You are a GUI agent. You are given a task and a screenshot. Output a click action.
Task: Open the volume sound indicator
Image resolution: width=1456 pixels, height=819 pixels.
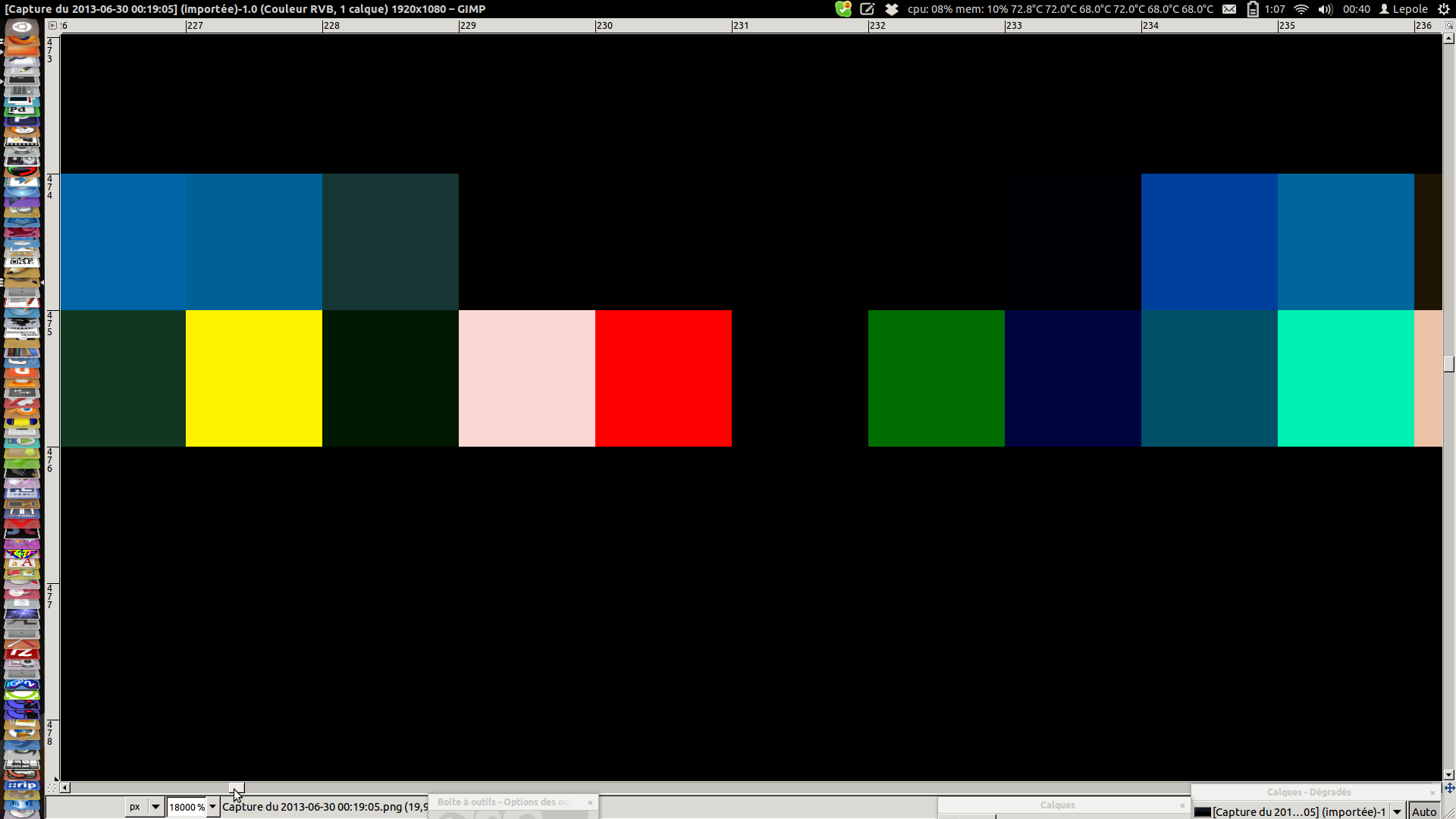(1325, 9)
